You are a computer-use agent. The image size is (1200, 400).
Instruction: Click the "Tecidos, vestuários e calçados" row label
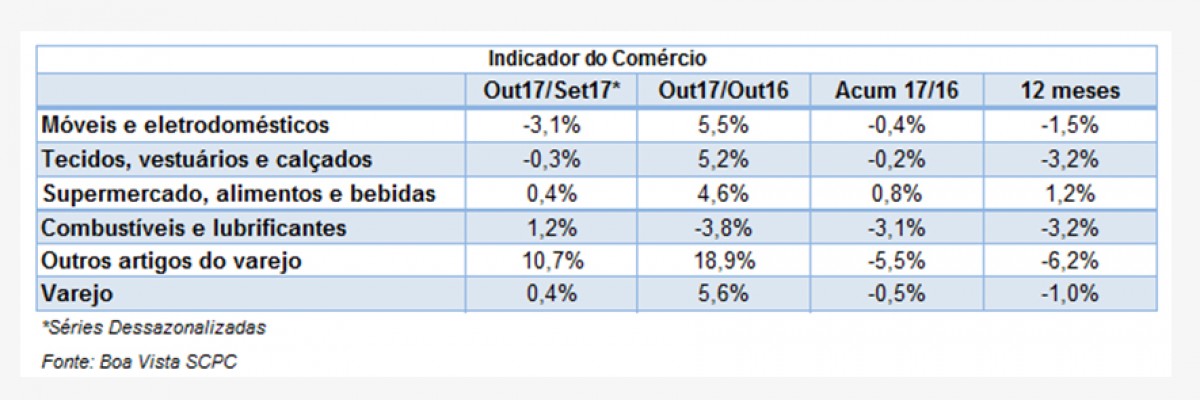point(207,159)
